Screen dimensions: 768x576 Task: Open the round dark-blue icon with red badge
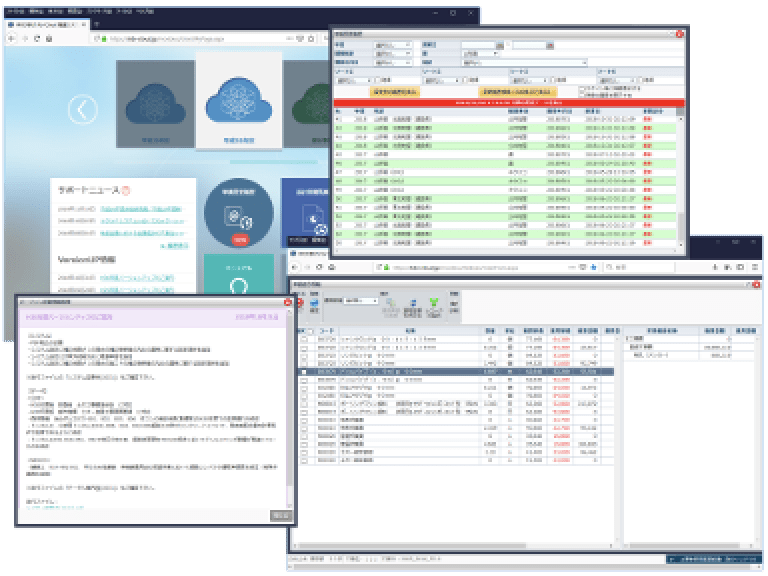[x=239, y=213]
